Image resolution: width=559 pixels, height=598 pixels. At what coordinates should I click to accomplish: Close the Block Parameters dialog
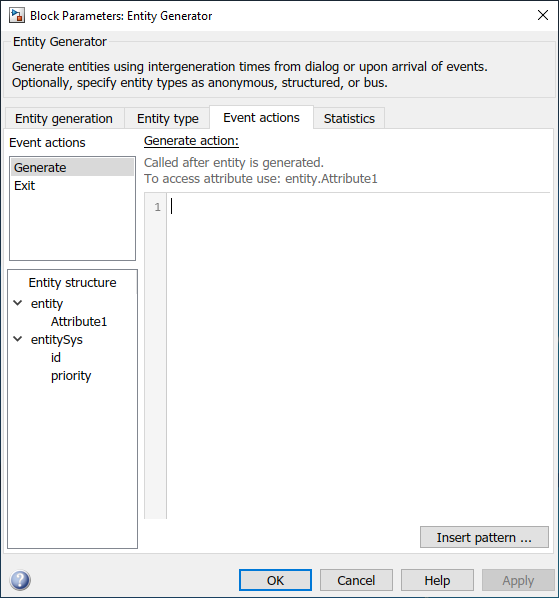(x=543, y=15)
